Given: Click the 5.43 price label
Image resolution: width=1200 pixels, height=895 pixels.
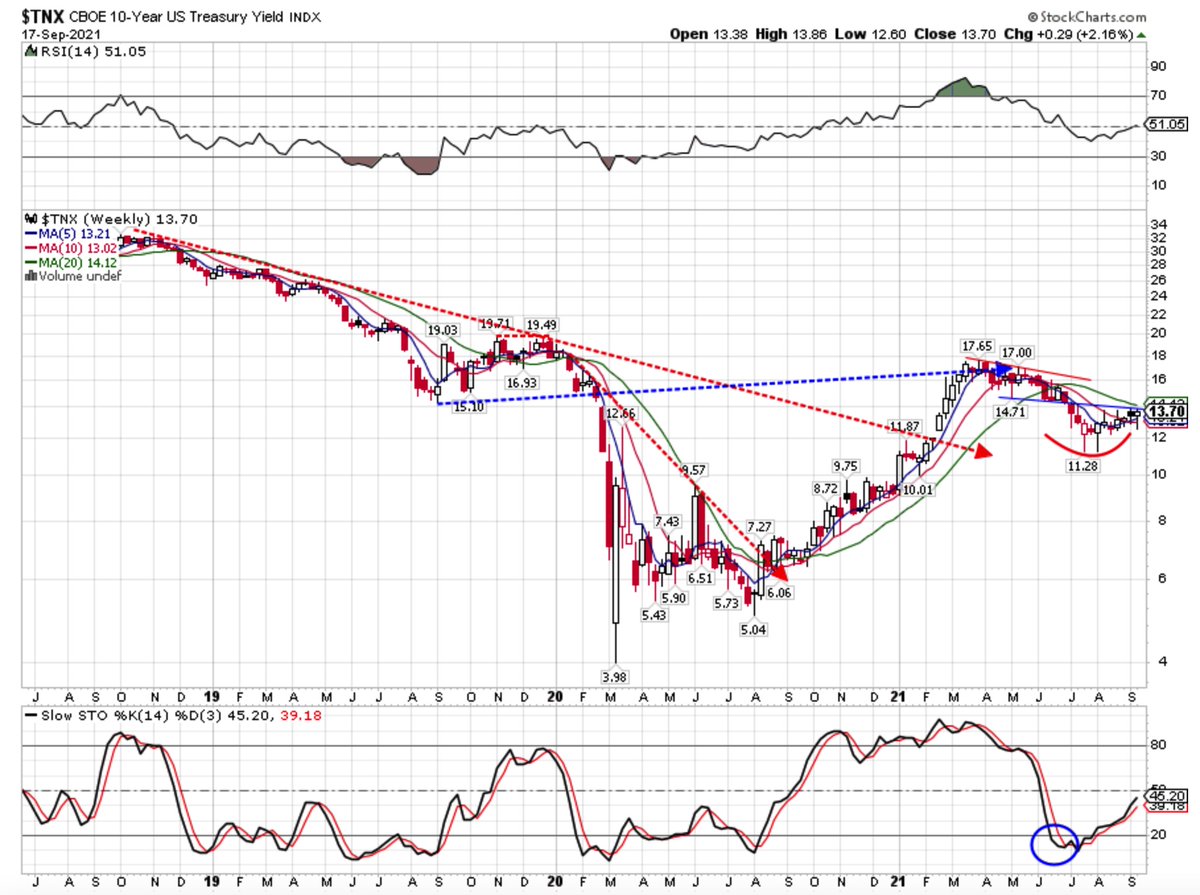Looking at the screenshot, I should (x=655, y=616).
